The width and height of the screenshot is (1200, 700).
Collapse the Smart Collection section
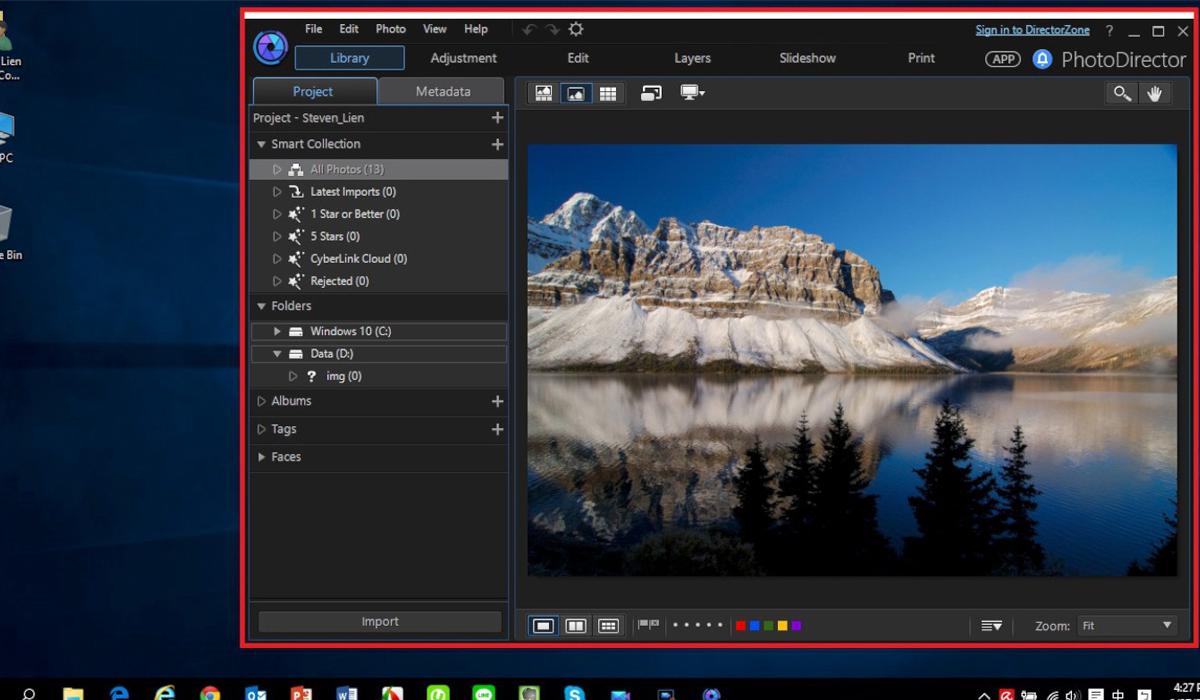click(x=261, y=143)
